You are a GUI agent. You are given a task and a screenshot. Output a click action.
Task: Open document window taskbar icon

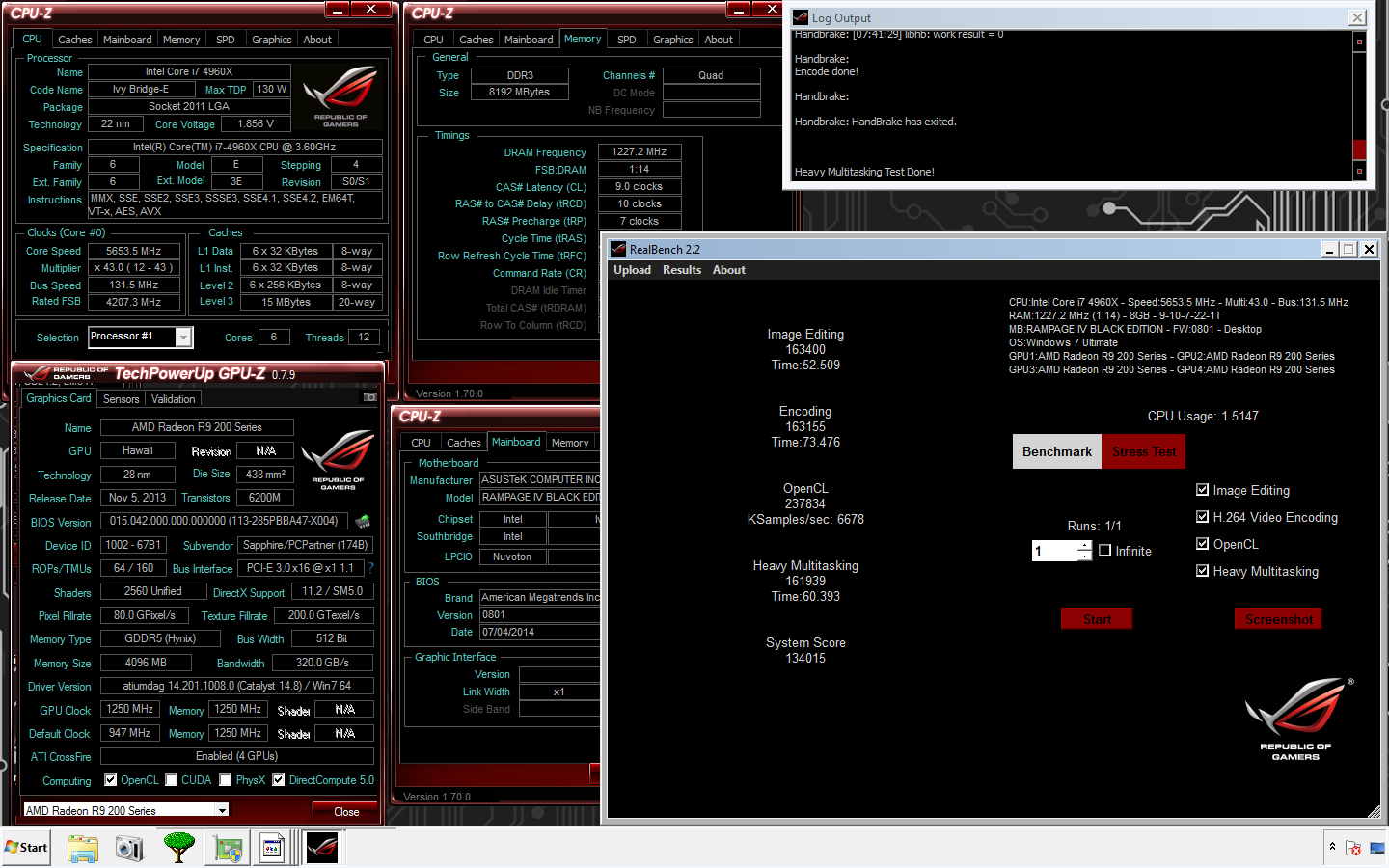[x=272, y=849]
